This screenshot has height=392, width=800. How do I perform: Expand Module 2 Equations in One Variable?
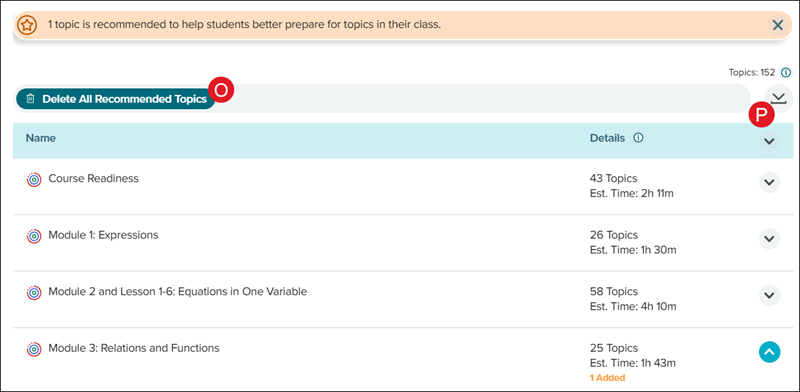pyautogui.click(x=769, y=296)
